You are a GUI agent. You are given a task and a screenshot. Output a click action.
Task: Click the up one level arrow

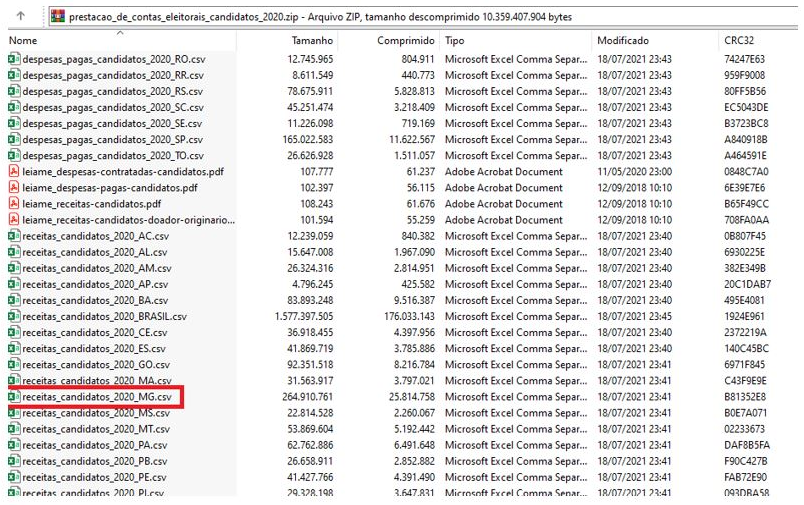[20, 16]
